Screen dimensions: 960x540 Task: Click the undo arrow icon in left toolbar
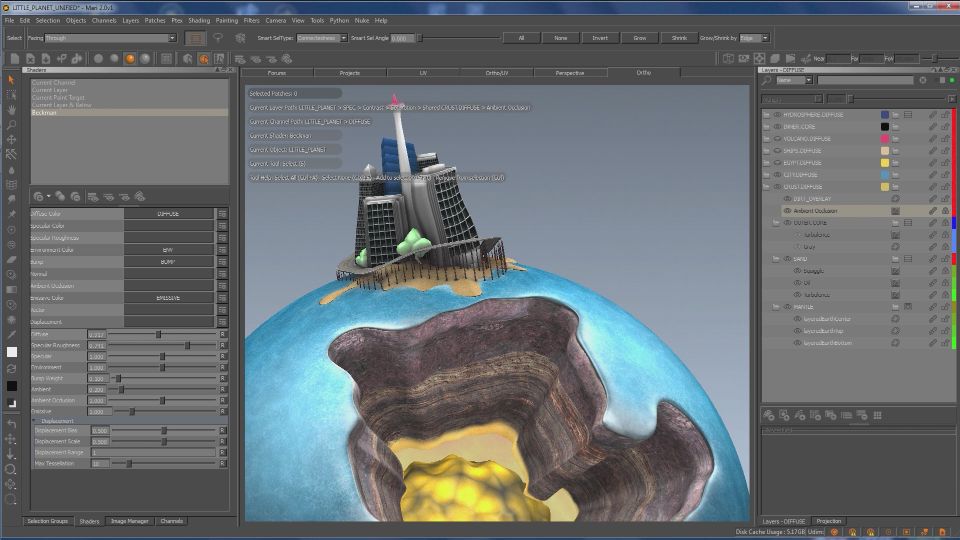[x=11, y=424]
